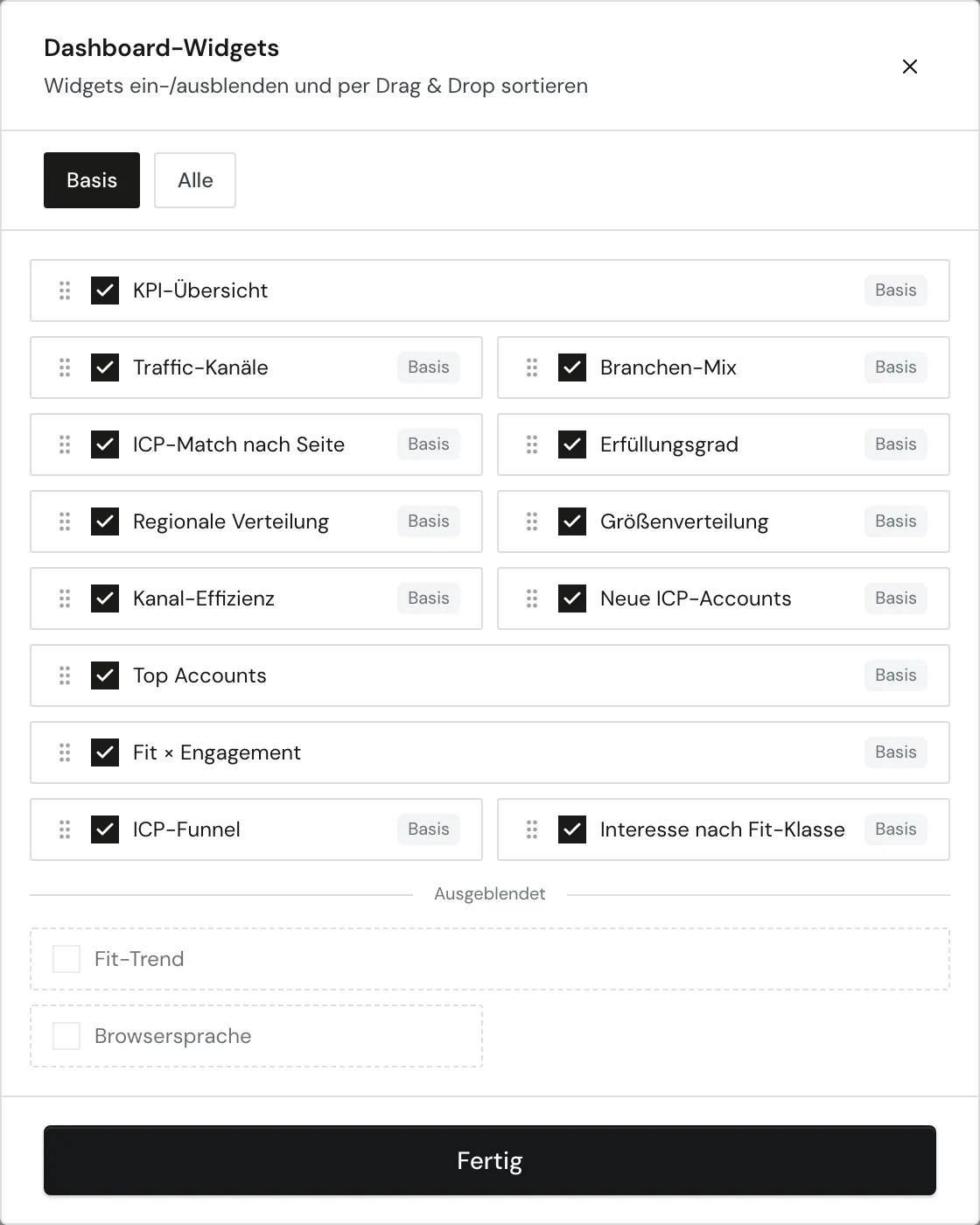This screenshot has height=1225, width=980.
Task: Uncheck the Branchen-Mix widget
Action: (572, 367)
